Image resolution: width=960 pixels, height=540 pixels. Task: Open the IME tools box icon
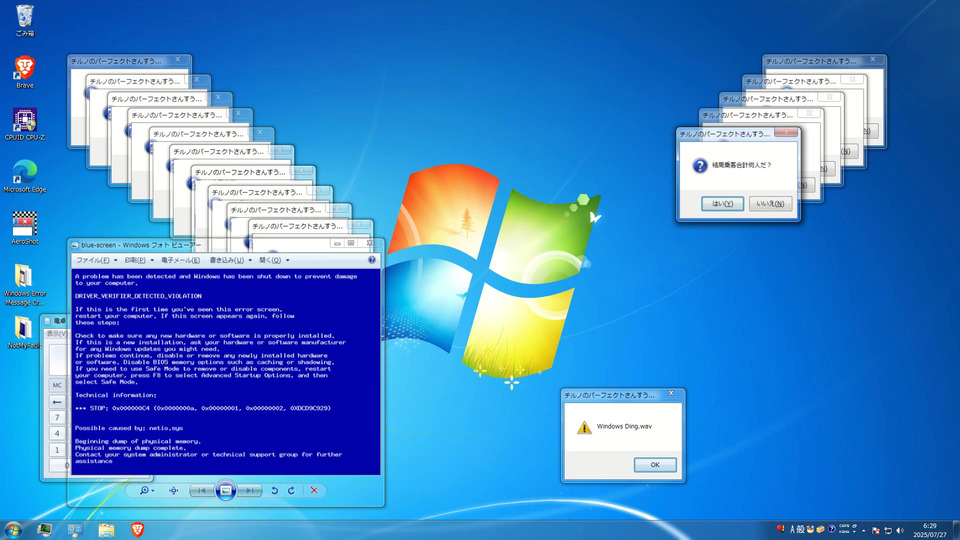point(820,530)
